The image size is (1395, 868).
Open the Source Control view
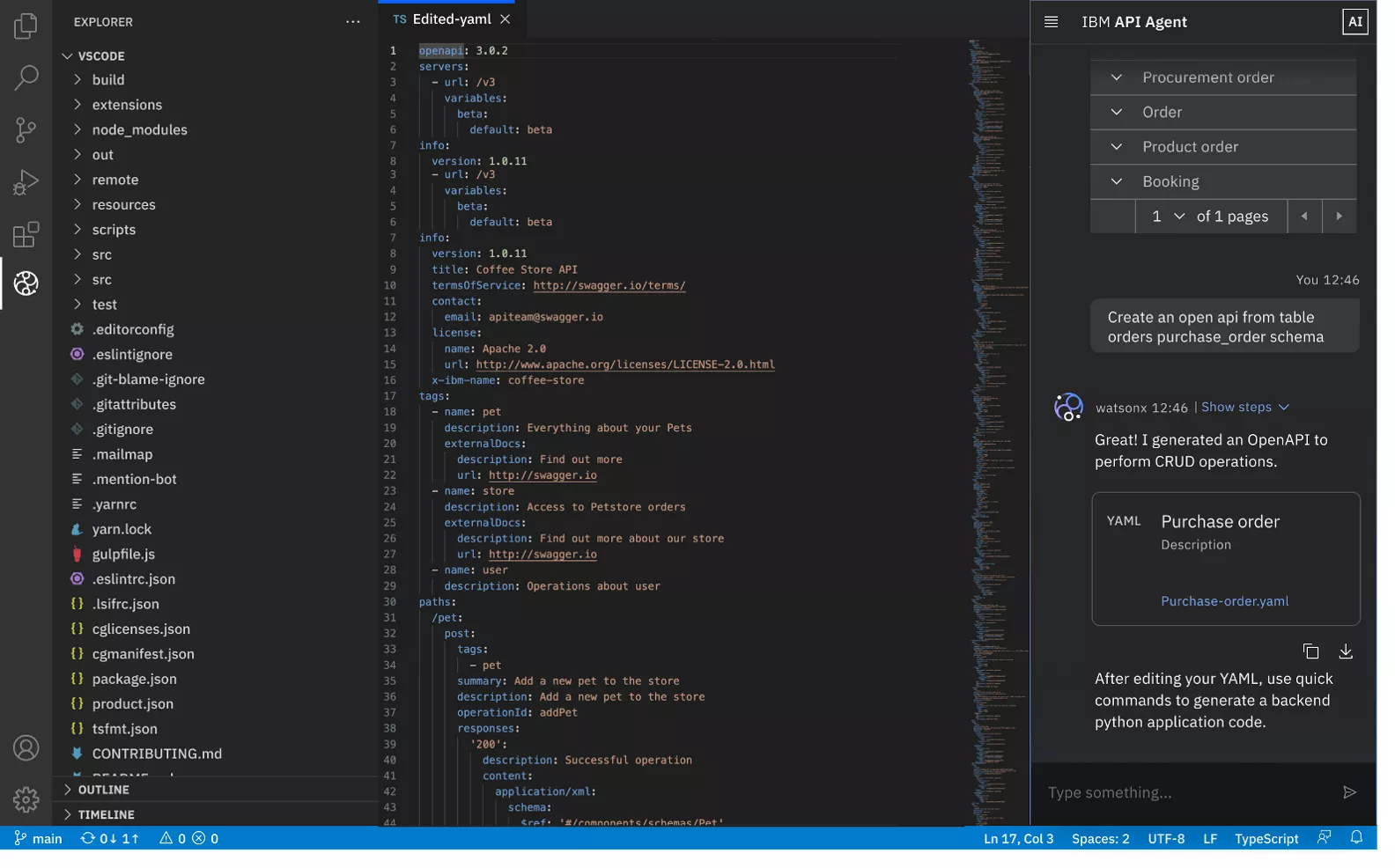click(26, 130)
